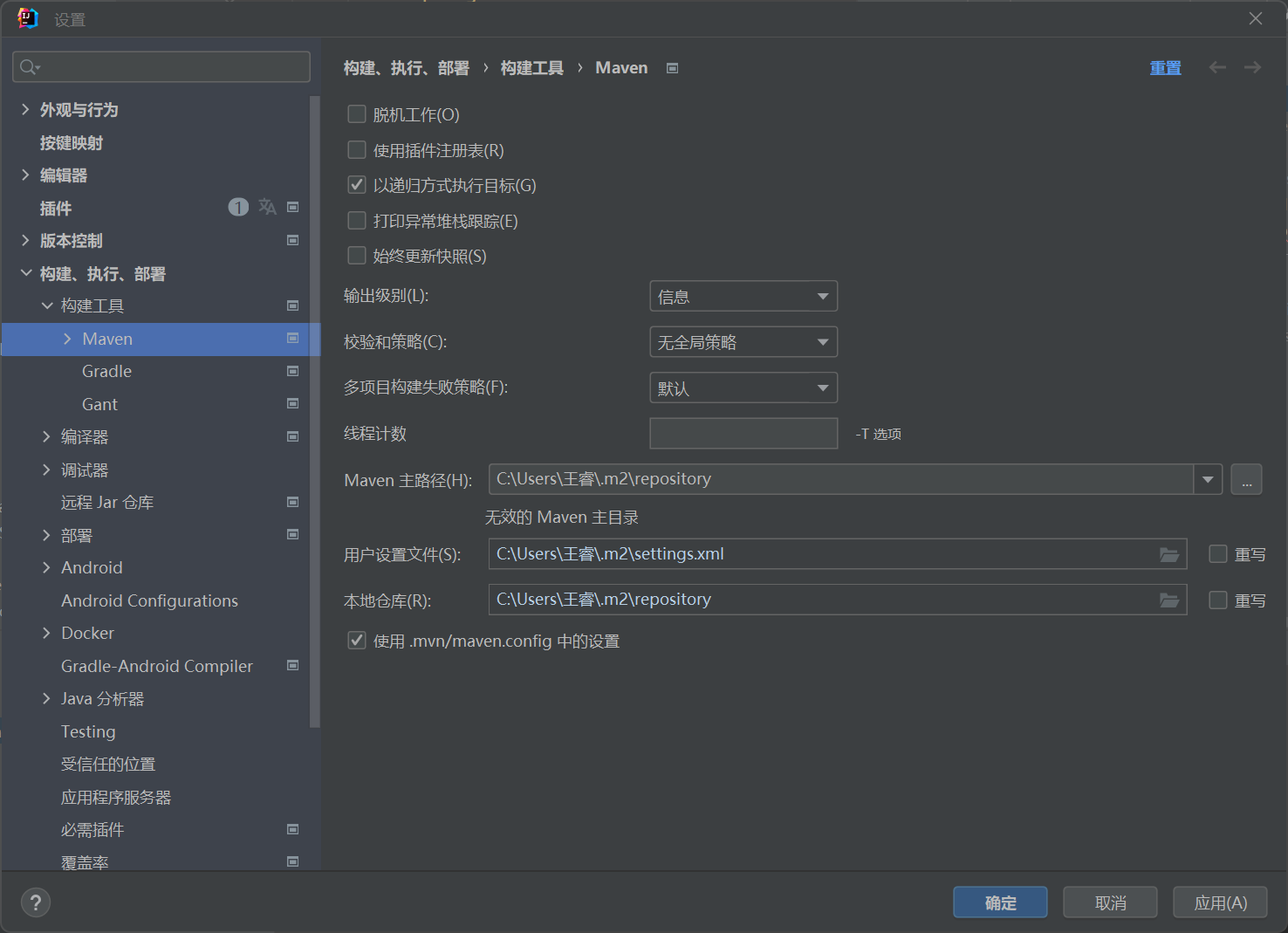
Task: Click the 确定 button
Action: [x=1000, y=902]
